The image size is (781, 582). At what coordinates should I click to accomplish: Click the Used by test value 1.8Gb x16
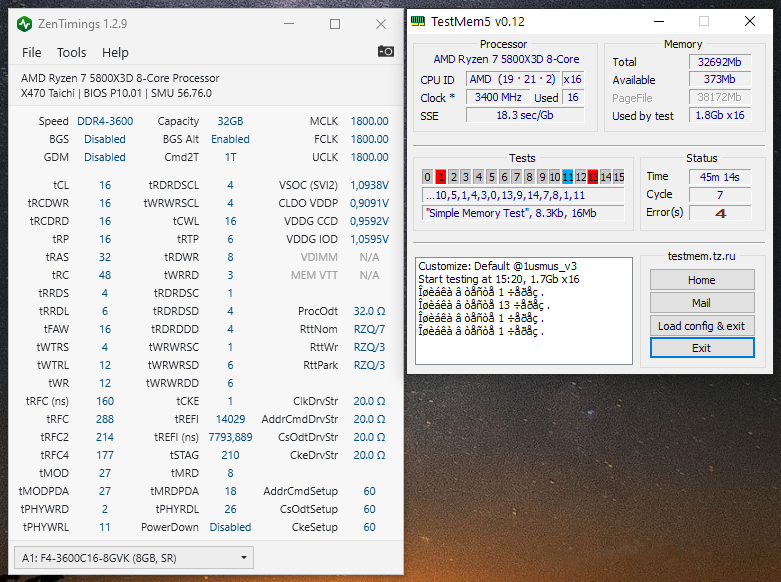tap(720, 115)
